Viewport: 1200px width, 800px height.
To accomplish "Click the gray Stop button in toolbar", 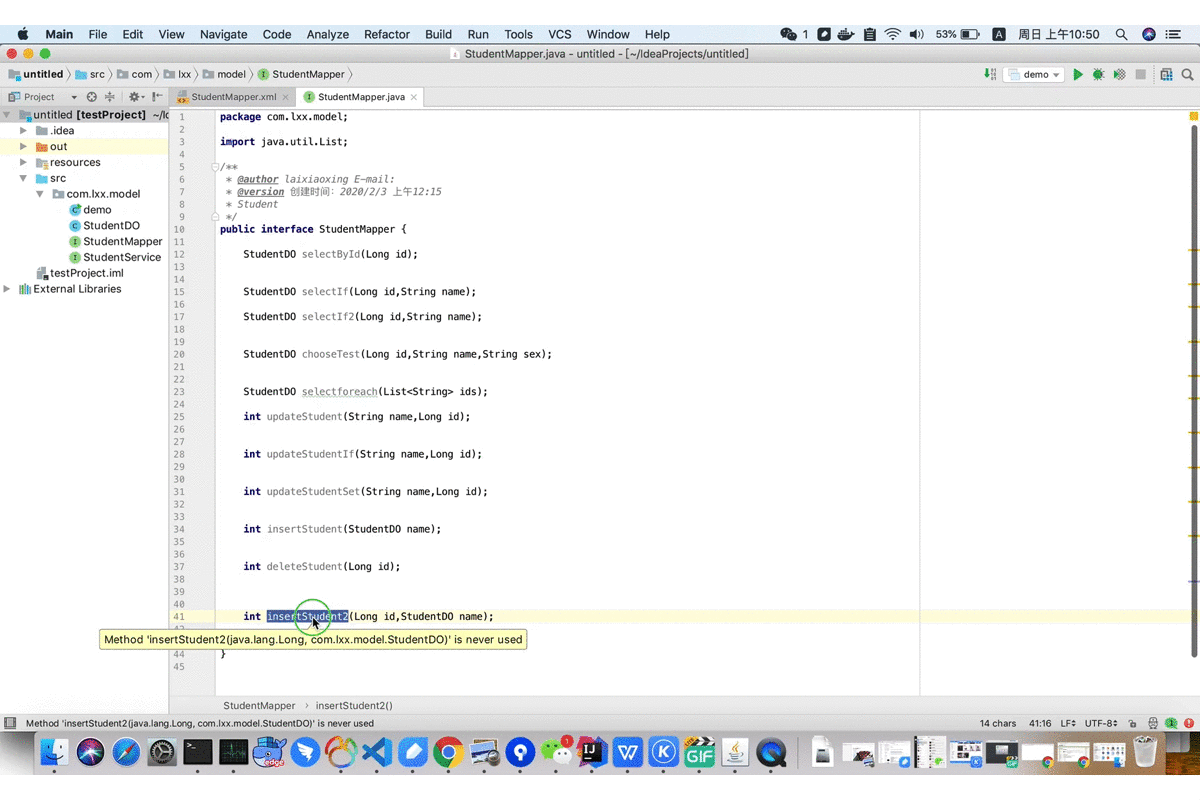I will [1140, 74].
